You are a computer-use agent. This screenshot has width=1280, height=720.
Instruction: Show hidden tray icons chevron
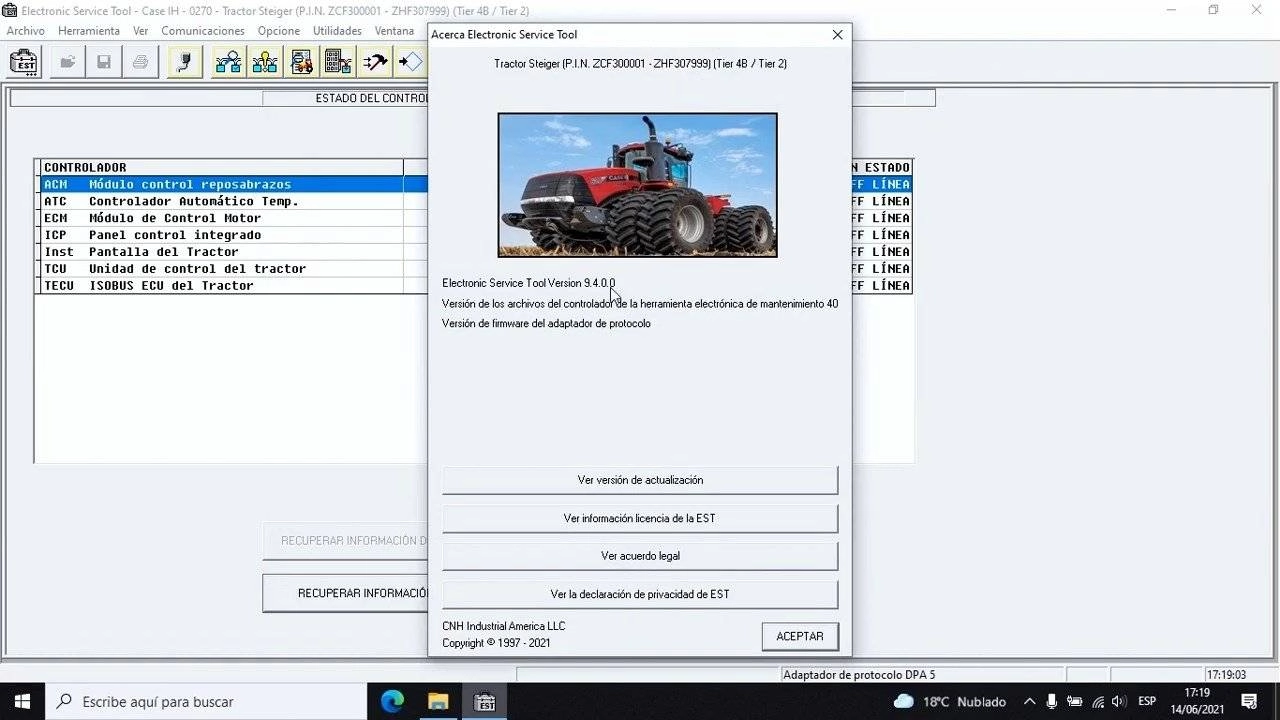pos(1030,701)
